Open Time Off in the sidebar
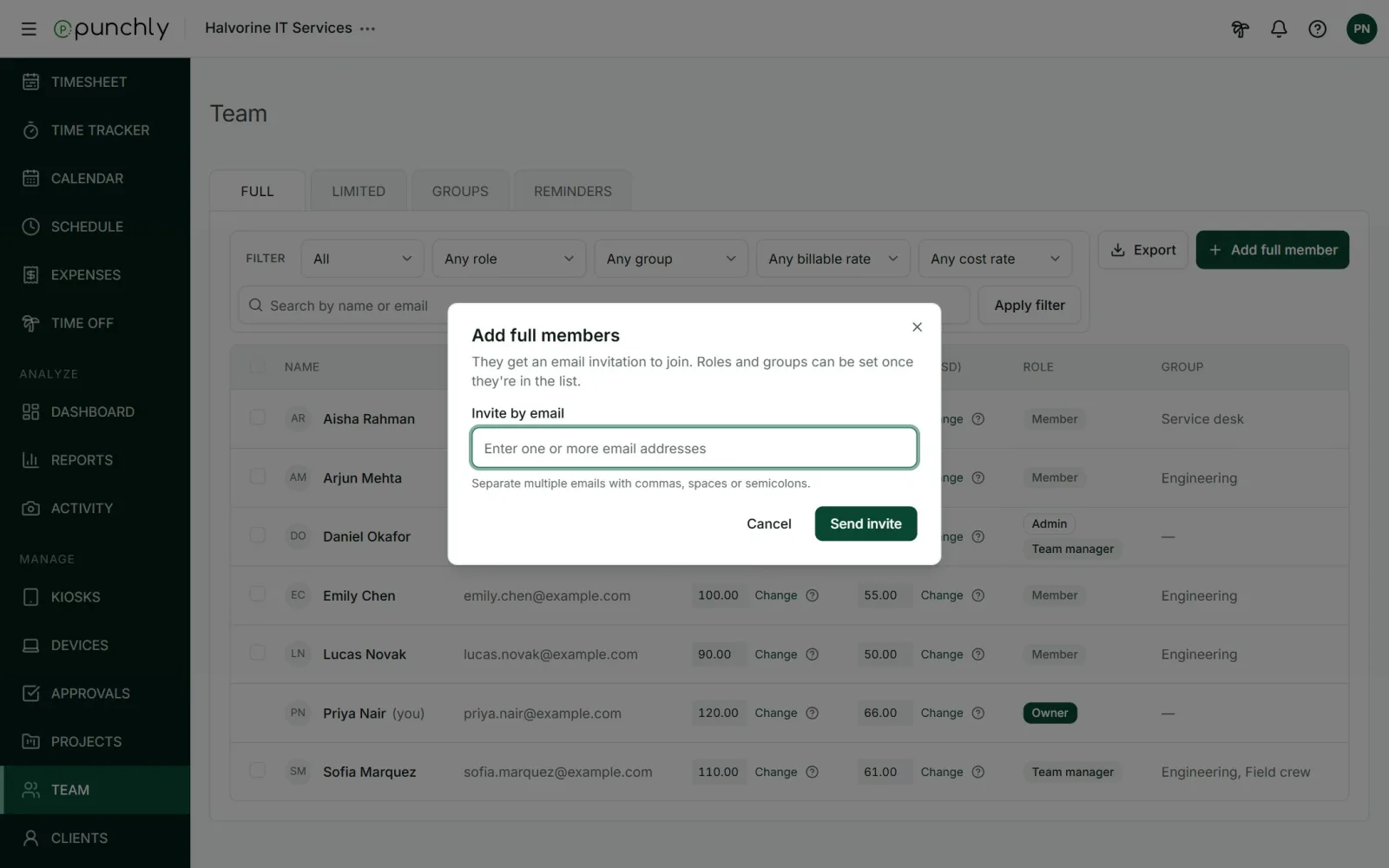This screenshot has height=868, width=1389. (x=95, y=323)
